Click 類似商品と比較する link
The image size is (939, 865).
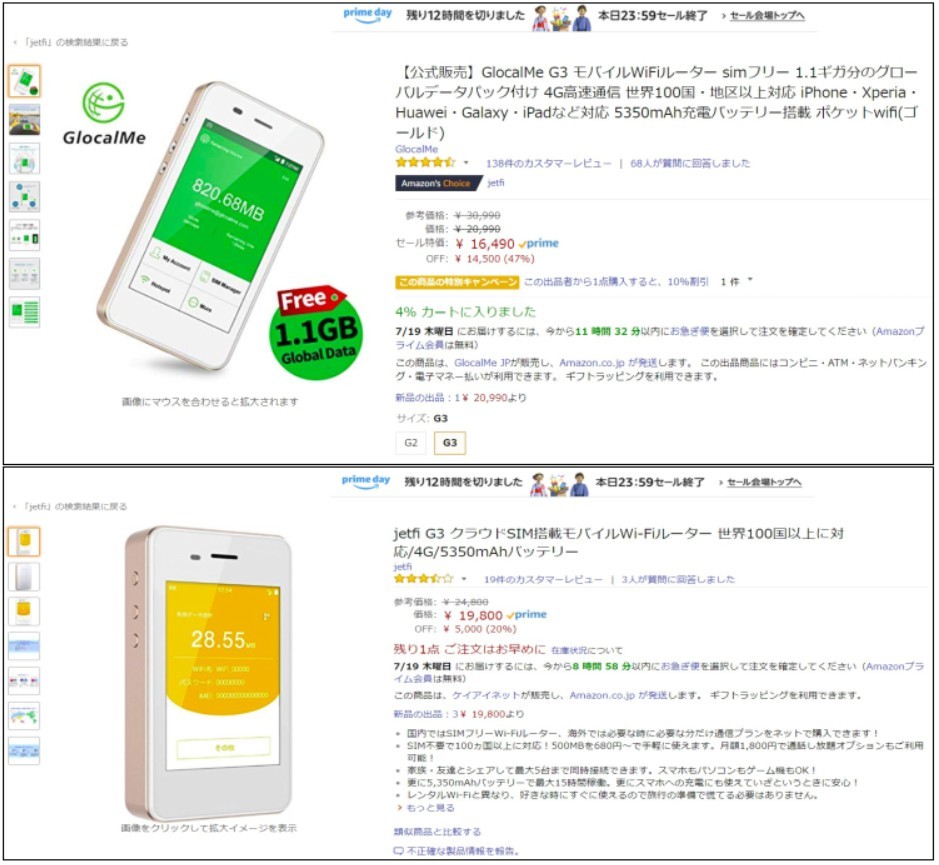tap(437, 831)
